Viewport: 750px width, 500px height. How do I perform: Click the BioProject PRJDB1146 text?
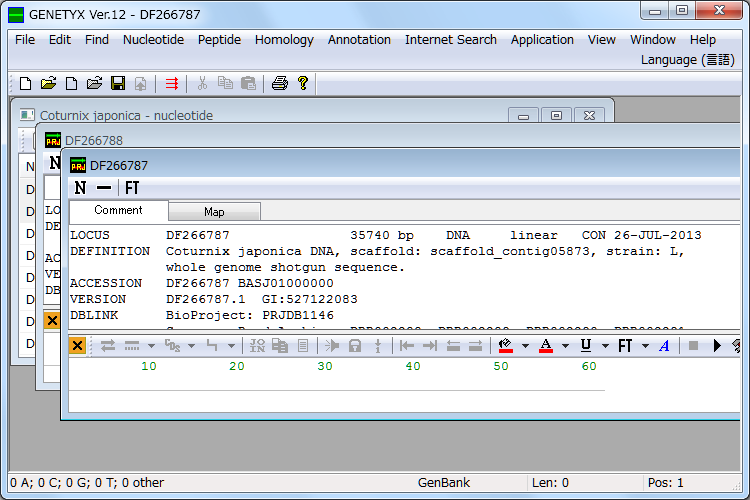250,315
